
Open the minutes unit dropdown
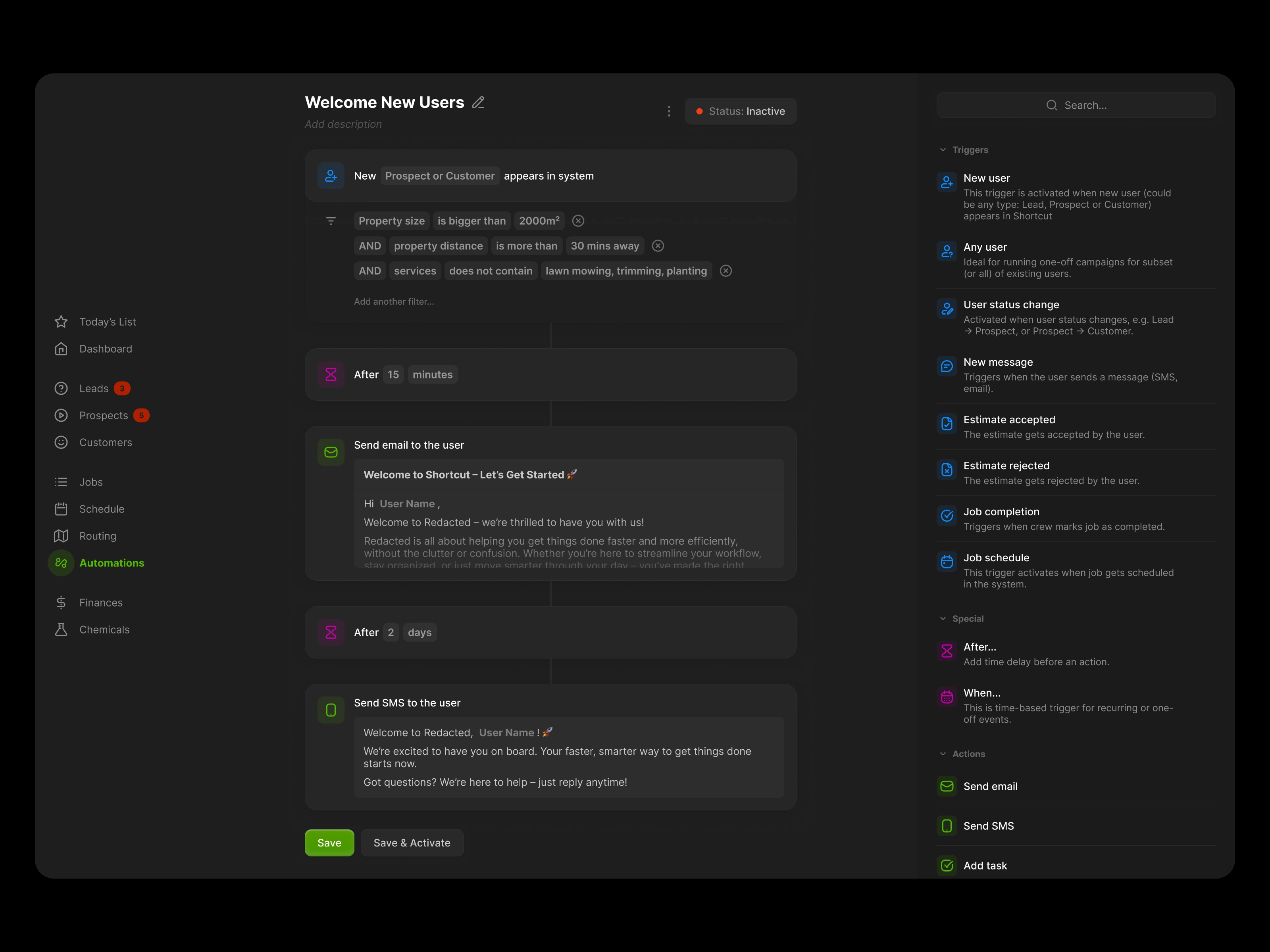point(432,375)
